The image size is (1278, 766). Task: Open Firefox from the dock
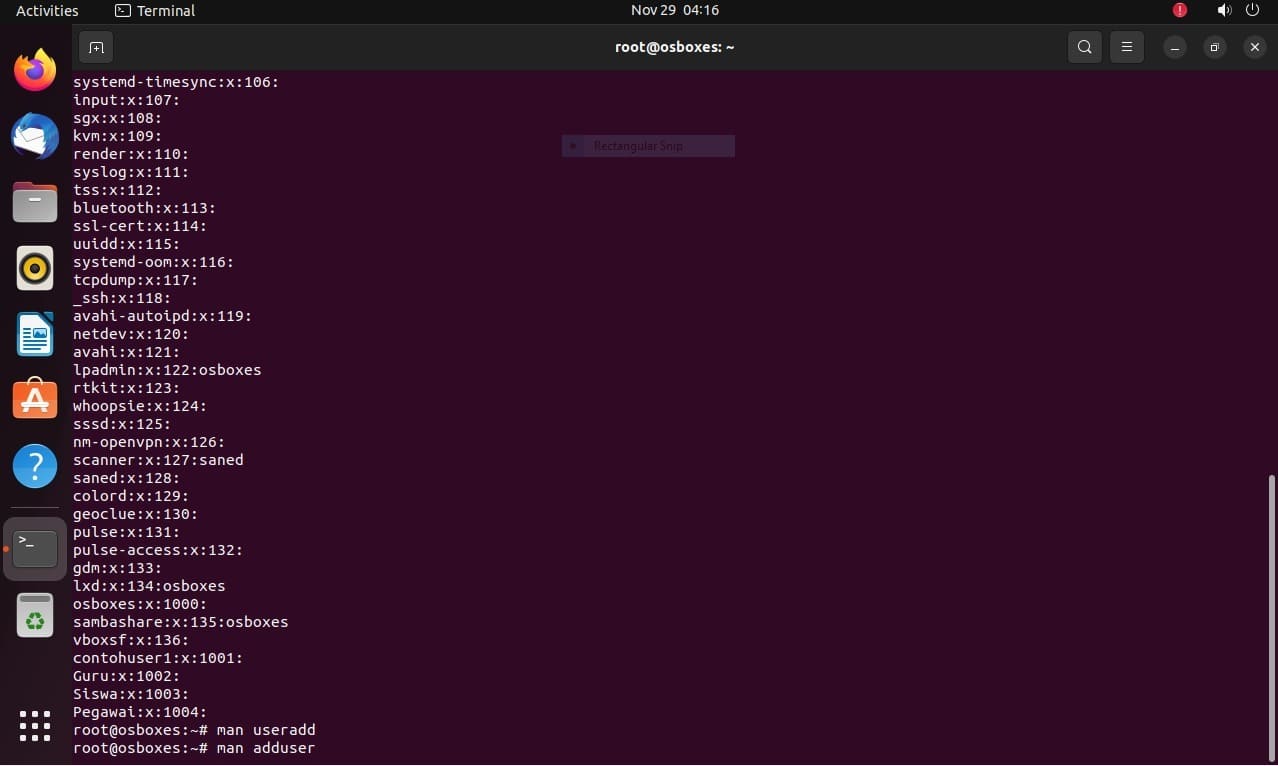click(x=35, y=70)
